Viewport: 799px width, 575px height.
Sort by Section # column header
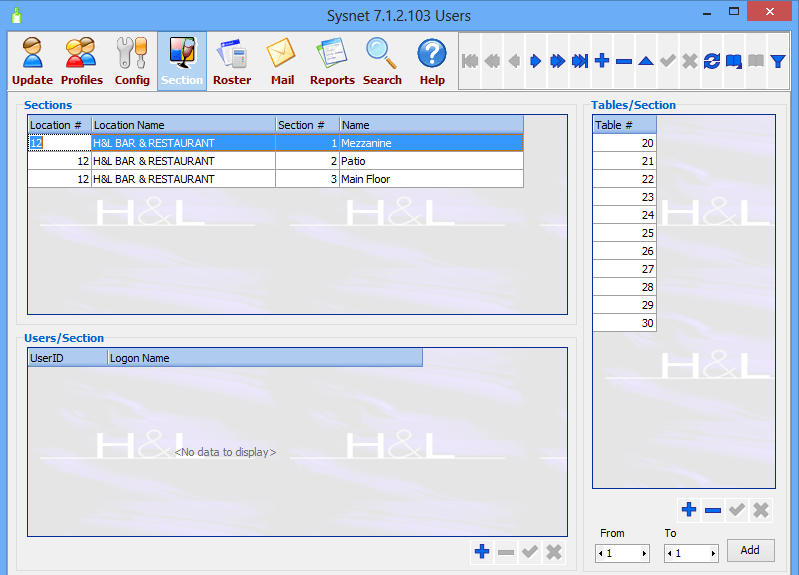click(x=308, y=125)
